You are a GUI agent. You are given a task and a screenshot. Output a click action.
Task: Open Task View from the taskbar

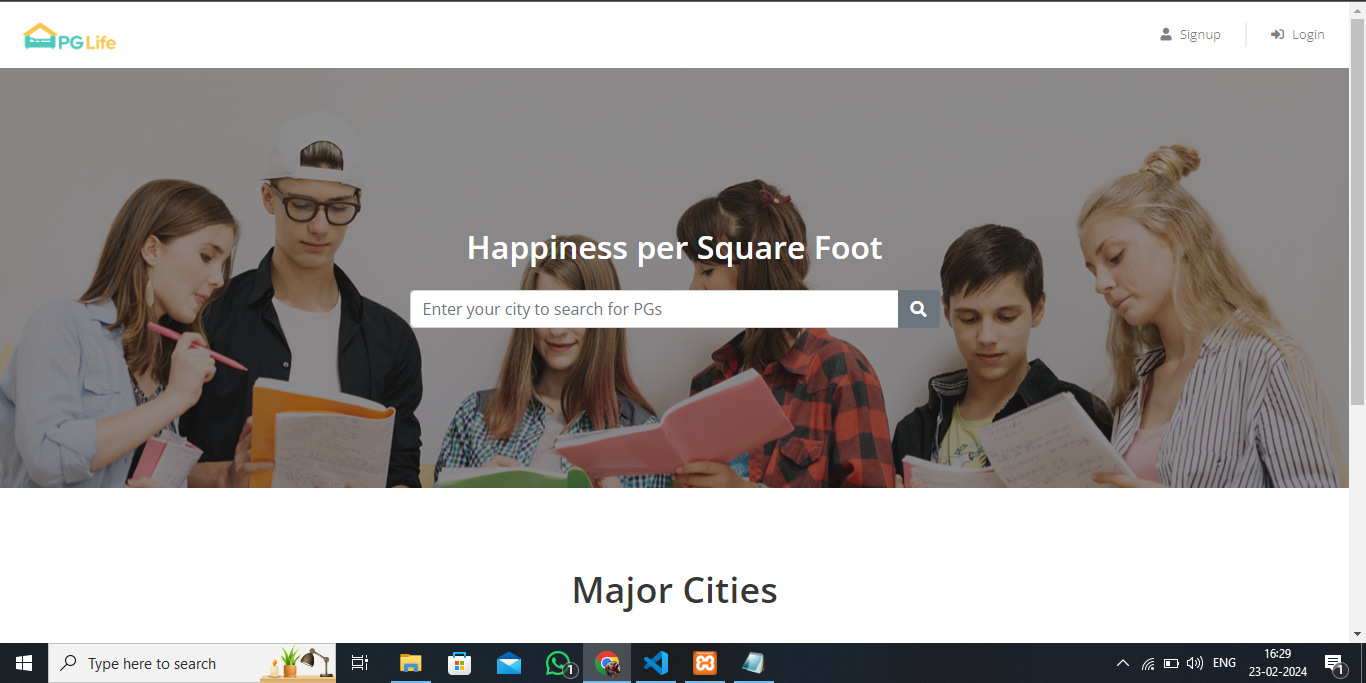360,663
